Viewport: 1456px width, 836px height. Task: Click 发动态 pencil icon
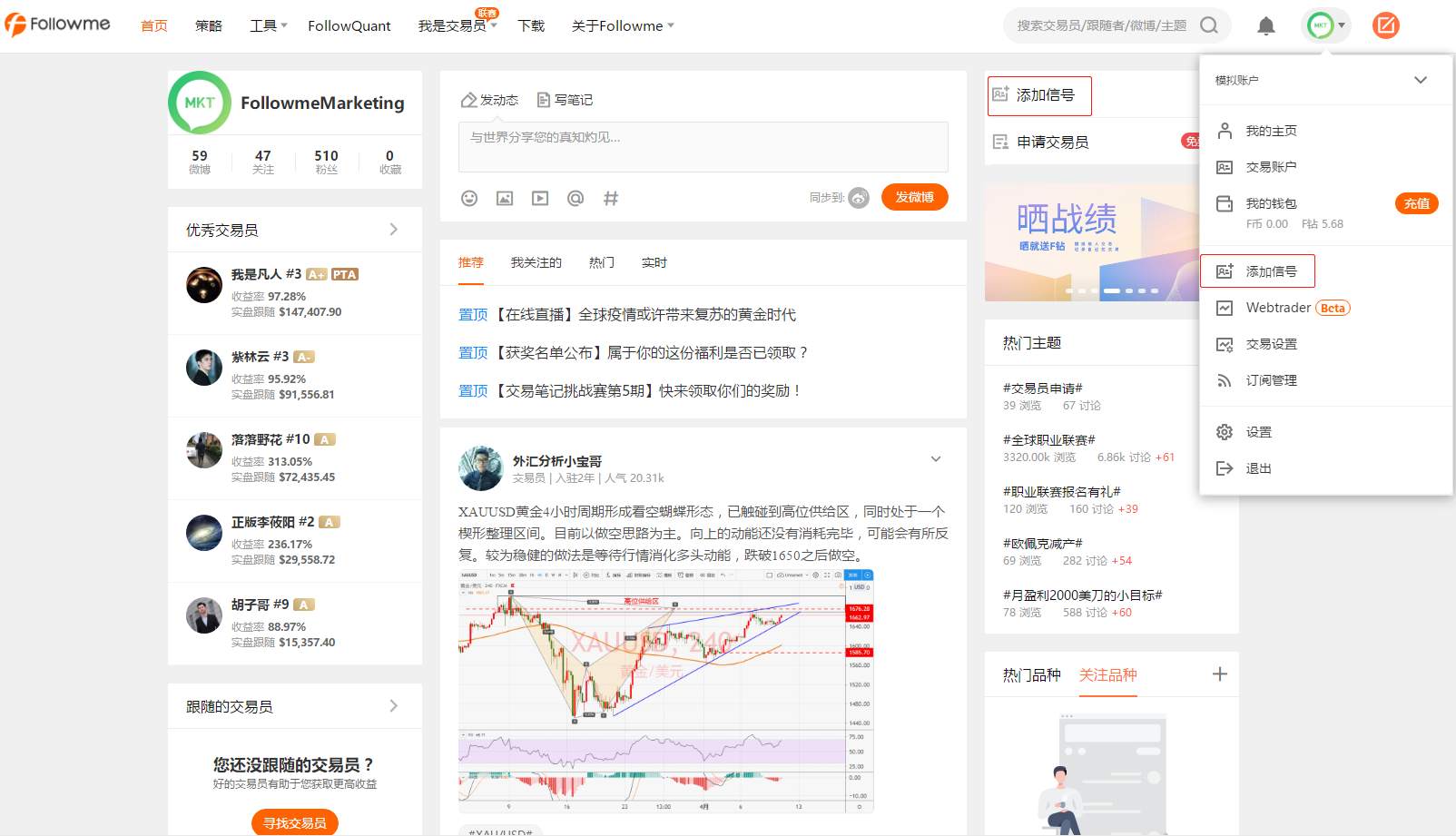pos(468,100)
